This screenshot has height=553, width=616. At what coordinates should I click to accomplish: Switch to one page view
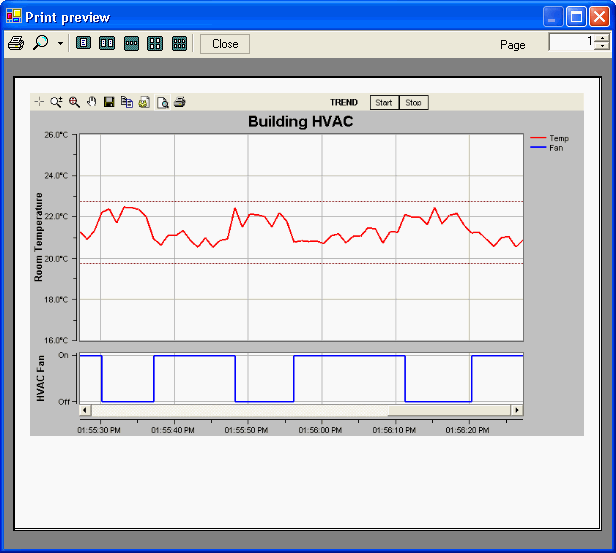tap(83, 43)
